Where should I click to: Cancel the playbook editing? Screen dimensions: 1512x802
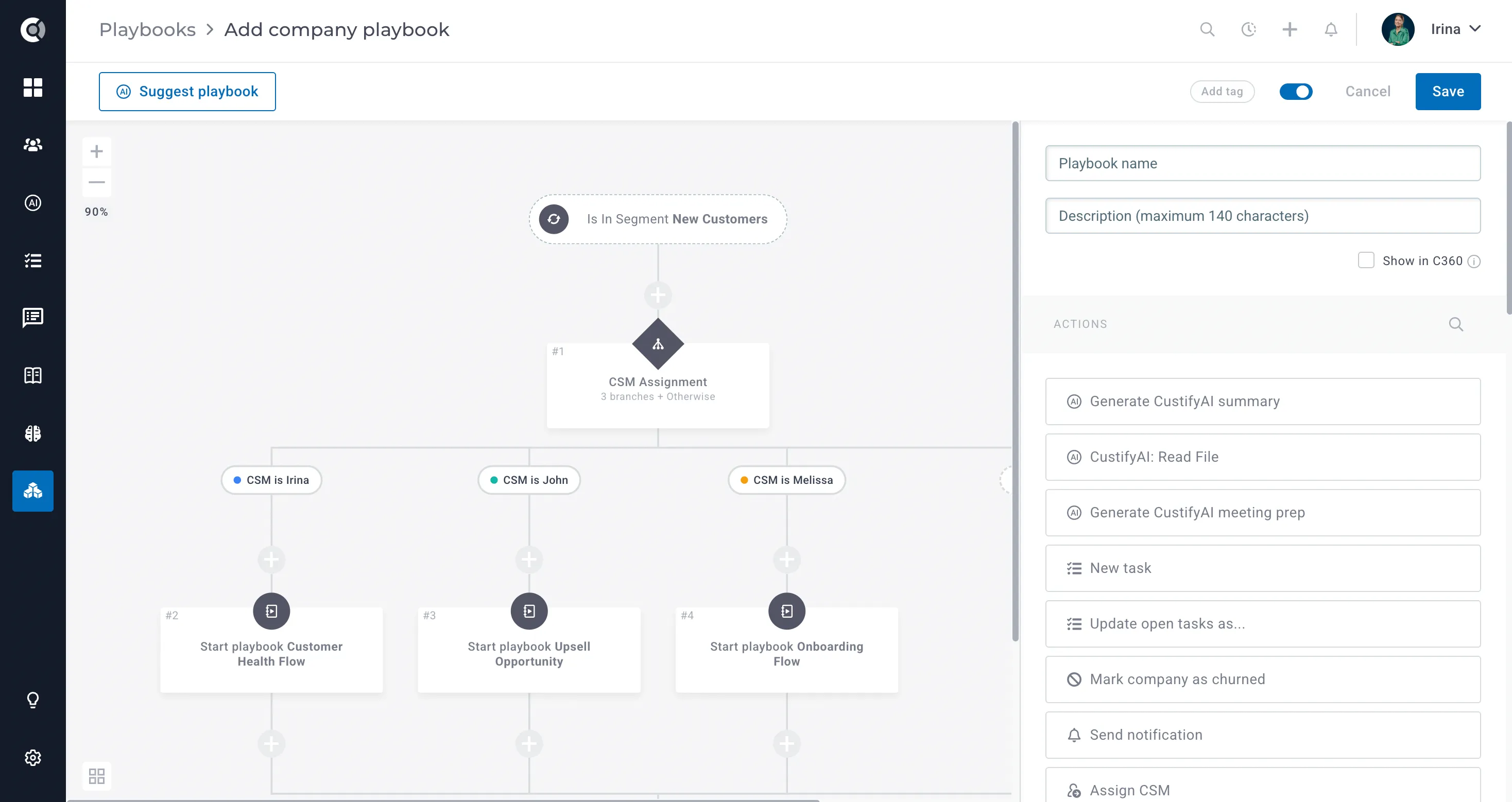(1368, 92)
